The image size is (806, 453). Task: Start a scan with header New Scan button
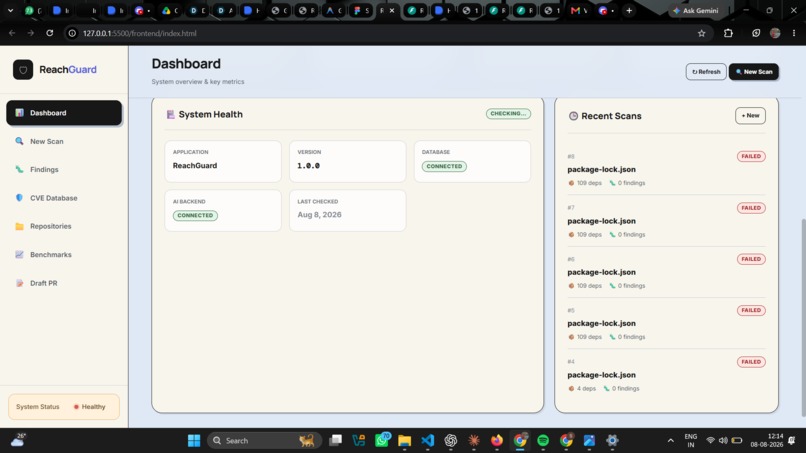tap(754, 71)
